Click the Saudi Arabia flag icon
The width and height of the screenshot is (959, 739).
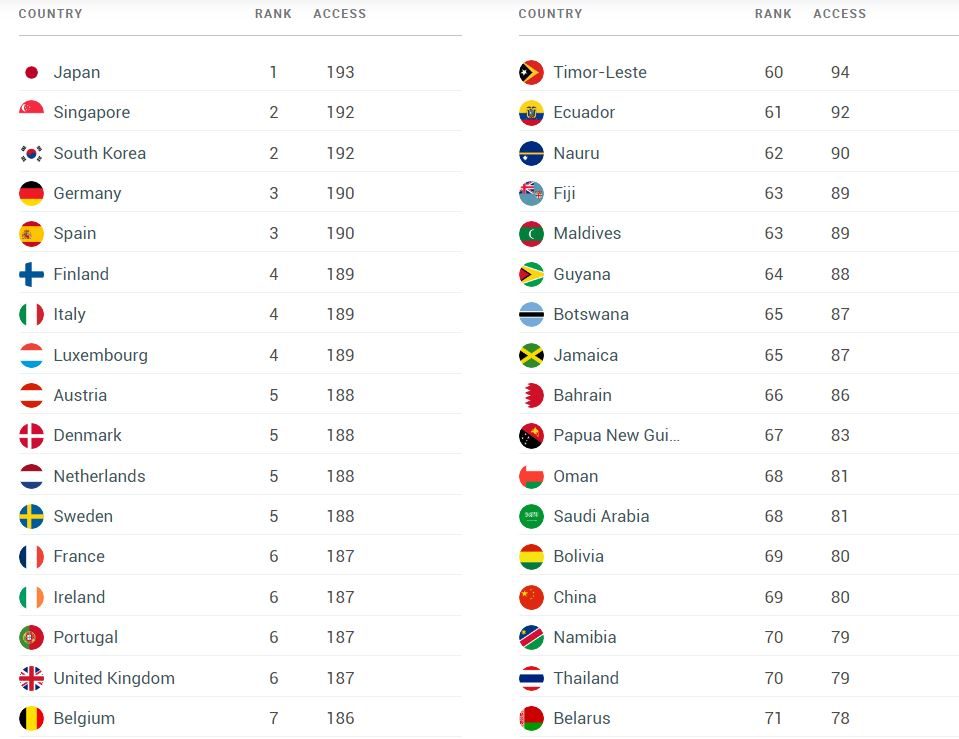pos(531,516)
